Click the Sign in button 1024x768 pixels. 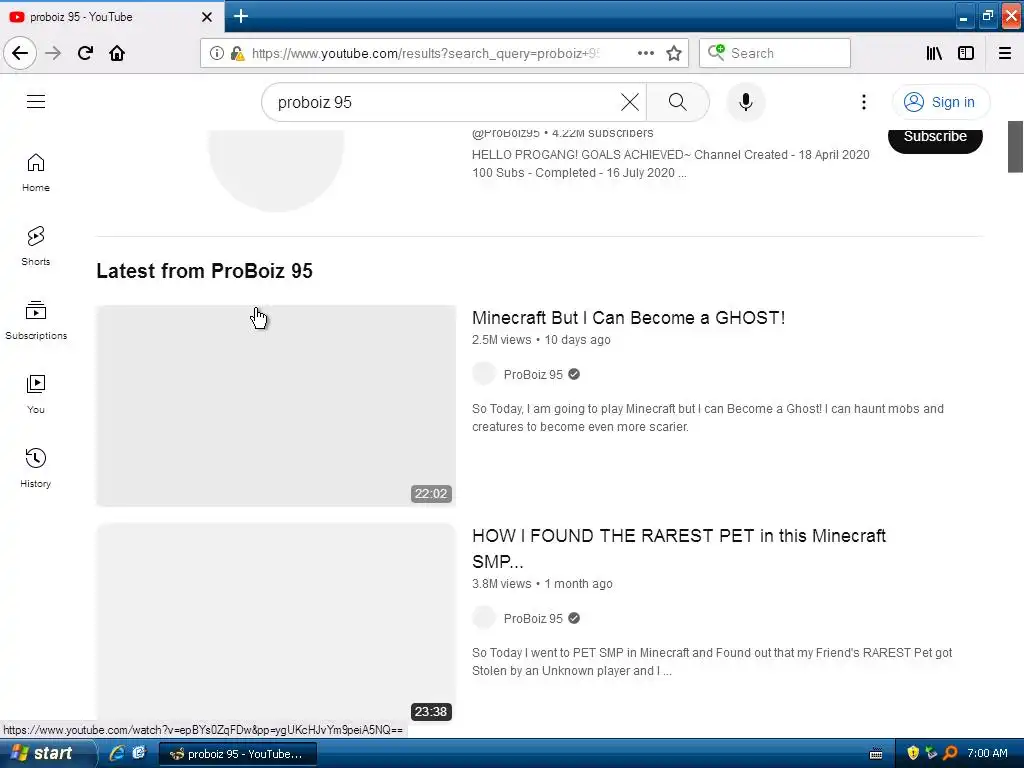(941, 102)
